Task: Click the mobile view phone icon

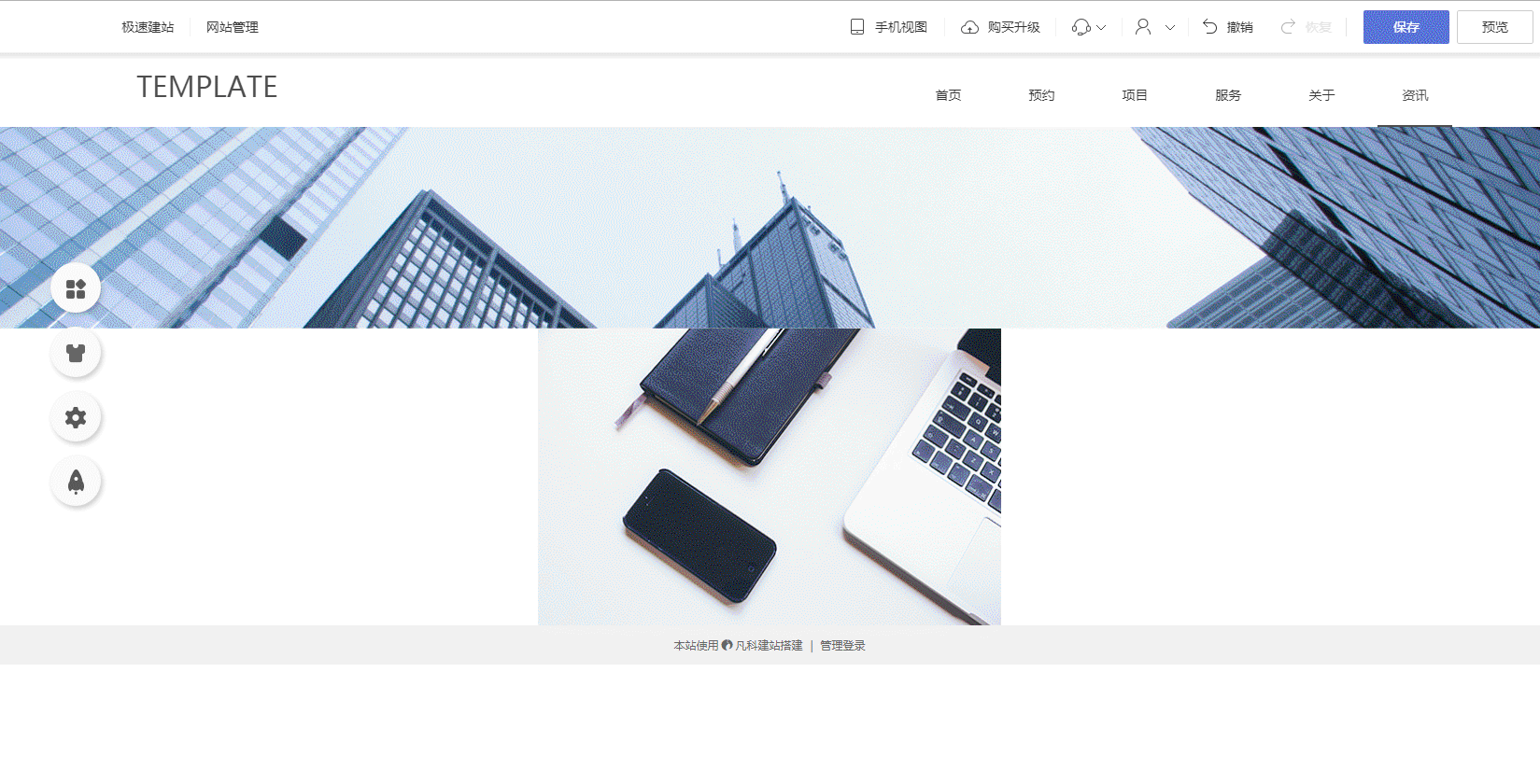Action: [857, 27]
